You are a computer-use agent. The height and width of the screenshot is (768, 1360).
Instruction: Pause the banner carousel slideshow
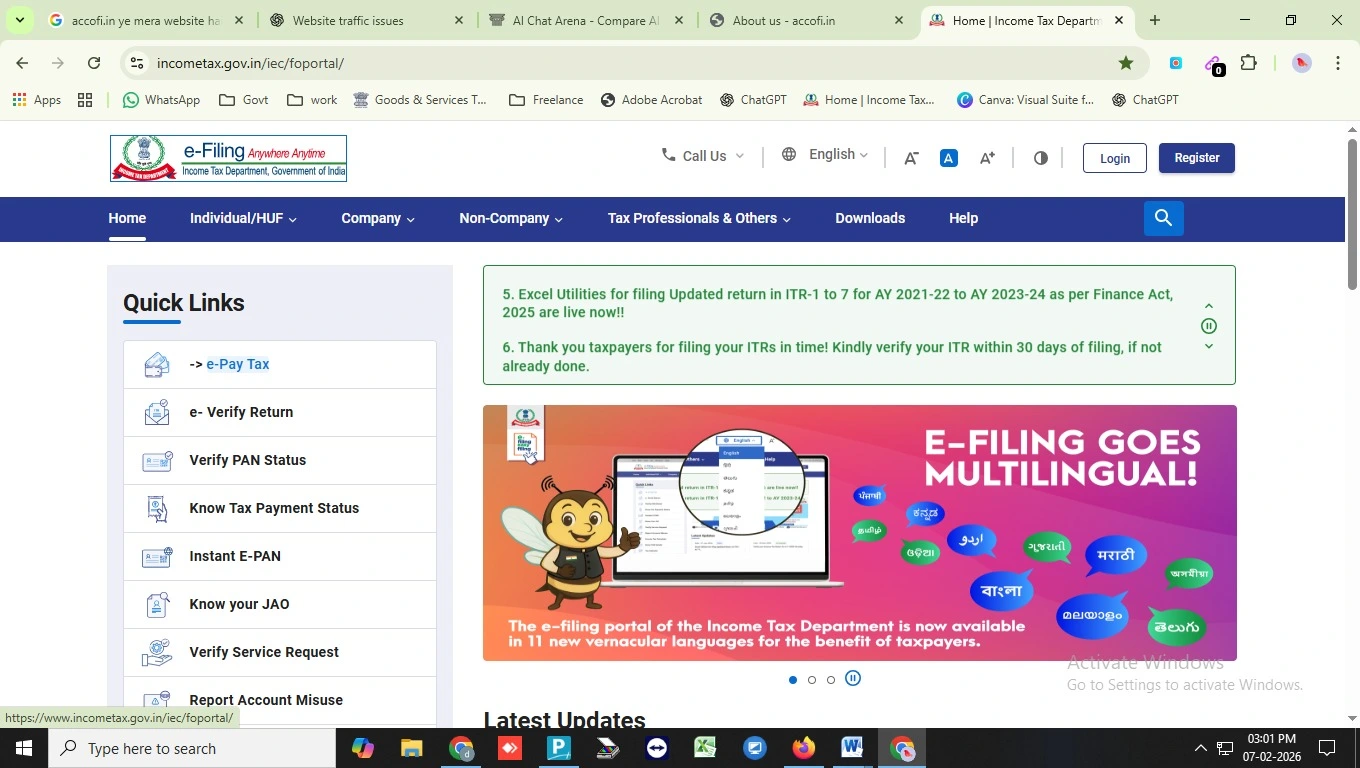coord(853,679)
